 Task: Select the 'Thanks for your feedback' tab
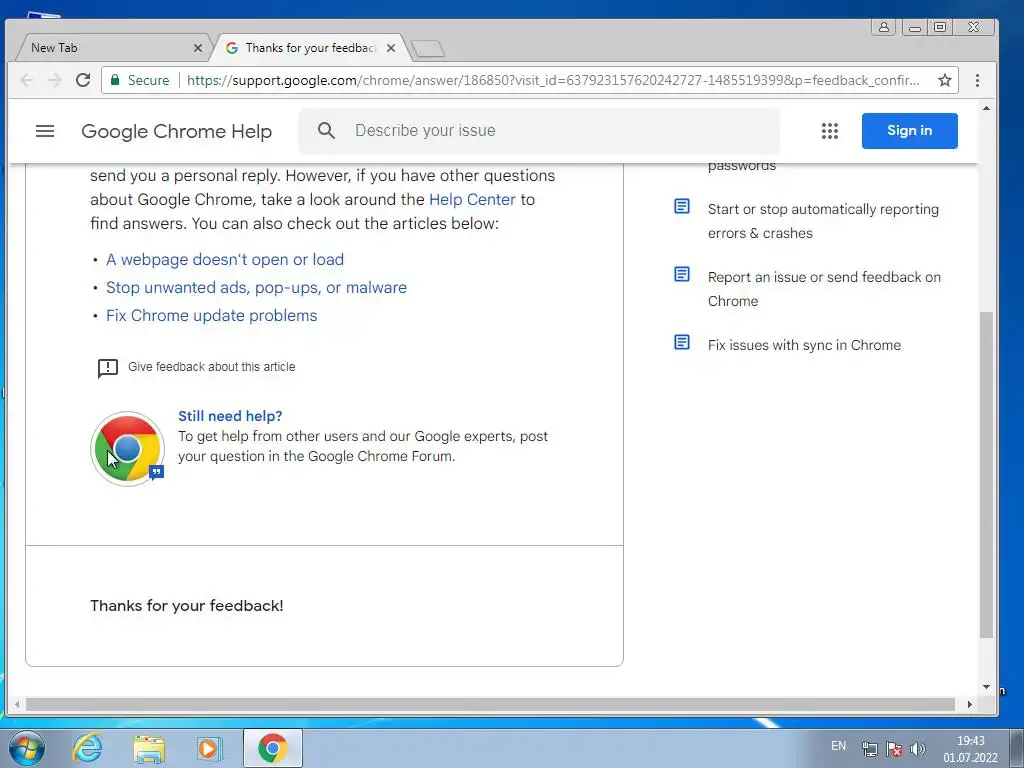point(310,48)
